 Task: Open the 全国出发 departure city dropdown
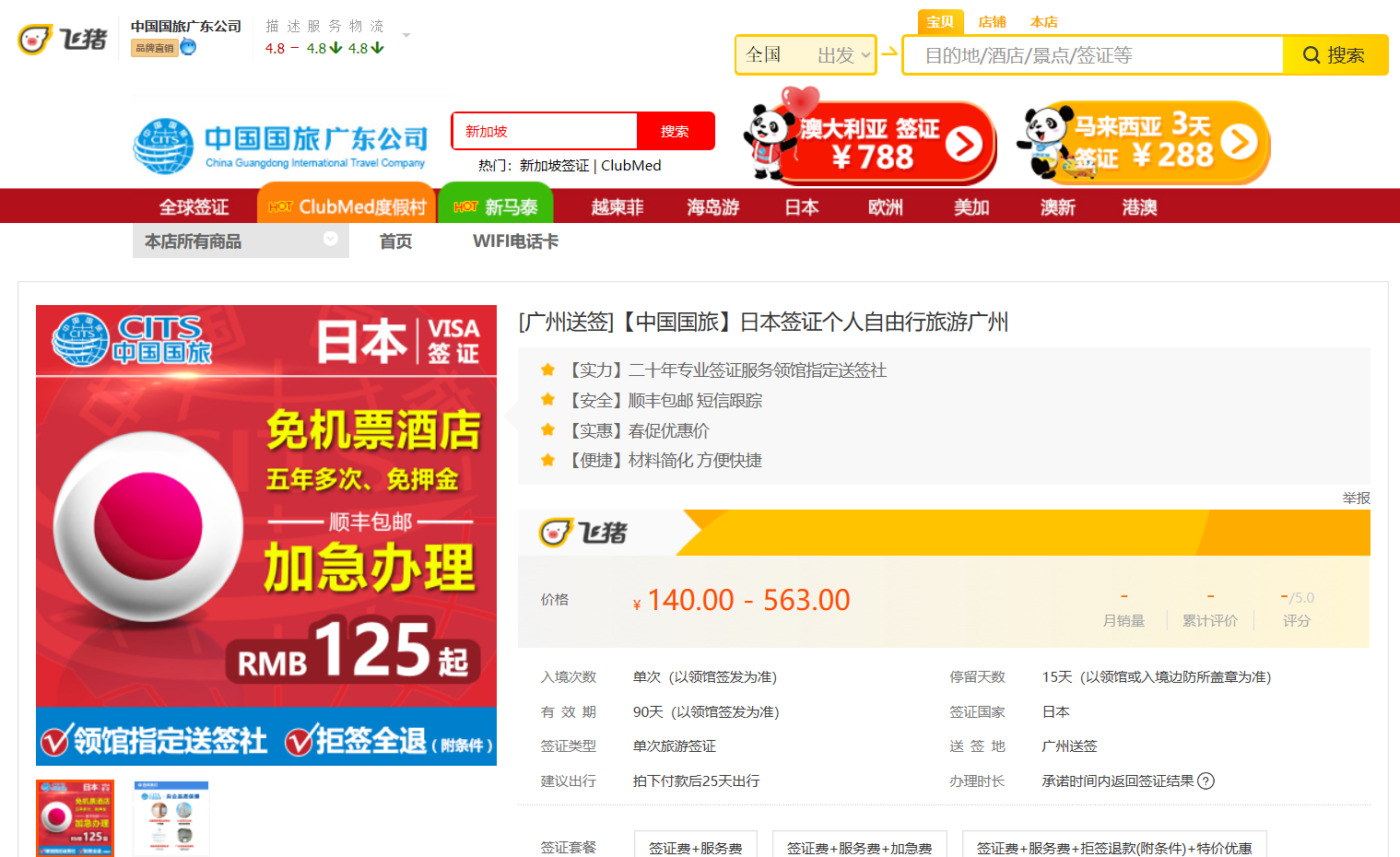(805, 55)
